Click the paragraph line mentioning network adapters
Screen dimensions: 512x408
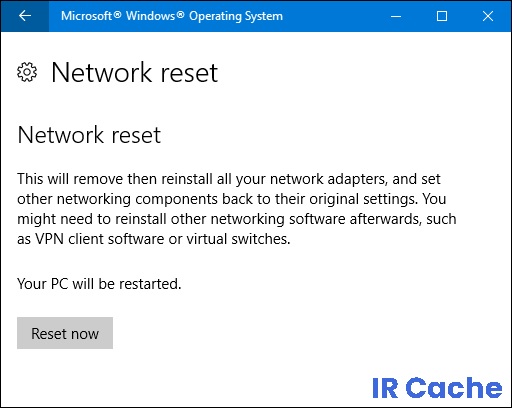229,179
